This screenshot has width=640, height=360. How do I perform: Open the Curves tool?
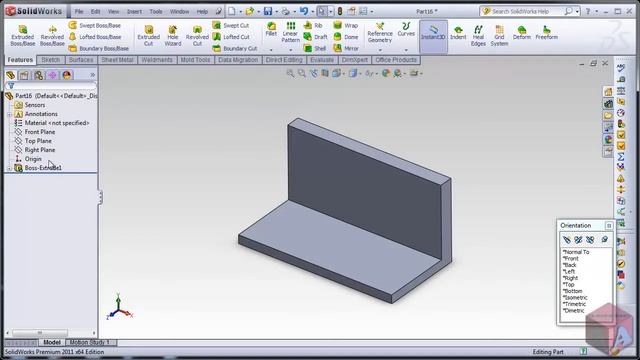tap(406, 29)
